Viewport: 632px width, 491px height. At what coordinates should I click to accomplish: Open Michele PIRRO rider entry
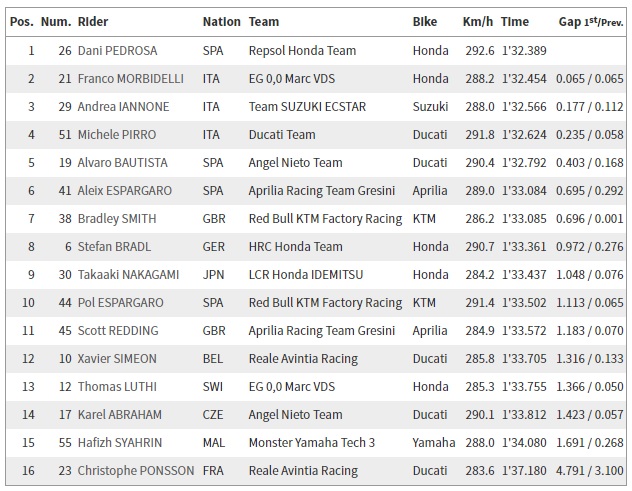pos(117,135)
